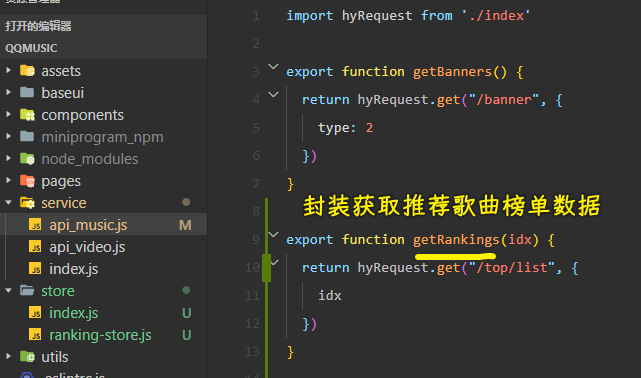Click line number 1 in the gutter
The height and width of the screenshot is (378, 641).
click(x=256, y=16)
